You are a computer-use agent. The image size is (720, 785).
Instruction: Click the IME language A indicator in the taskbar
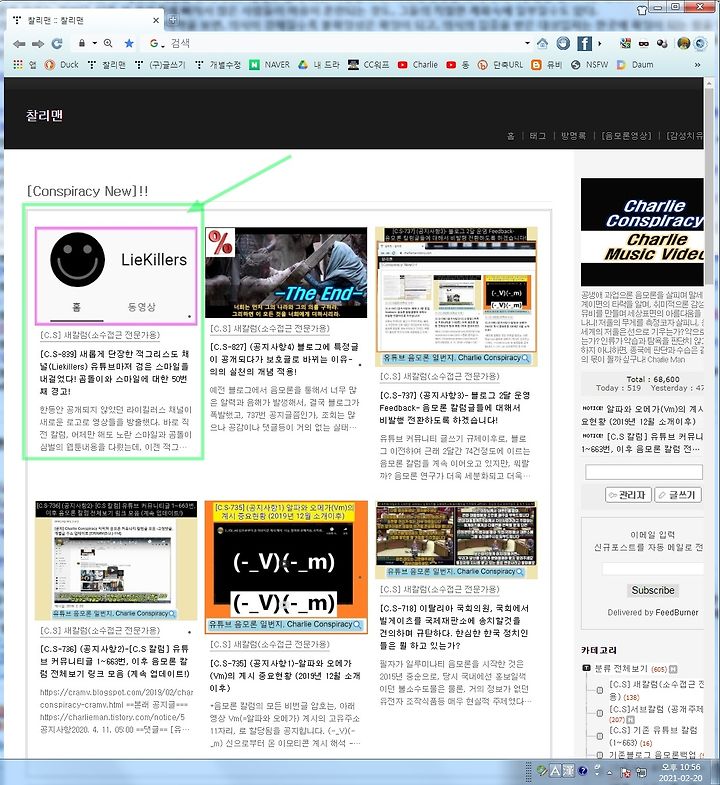(x=555, y=770)
